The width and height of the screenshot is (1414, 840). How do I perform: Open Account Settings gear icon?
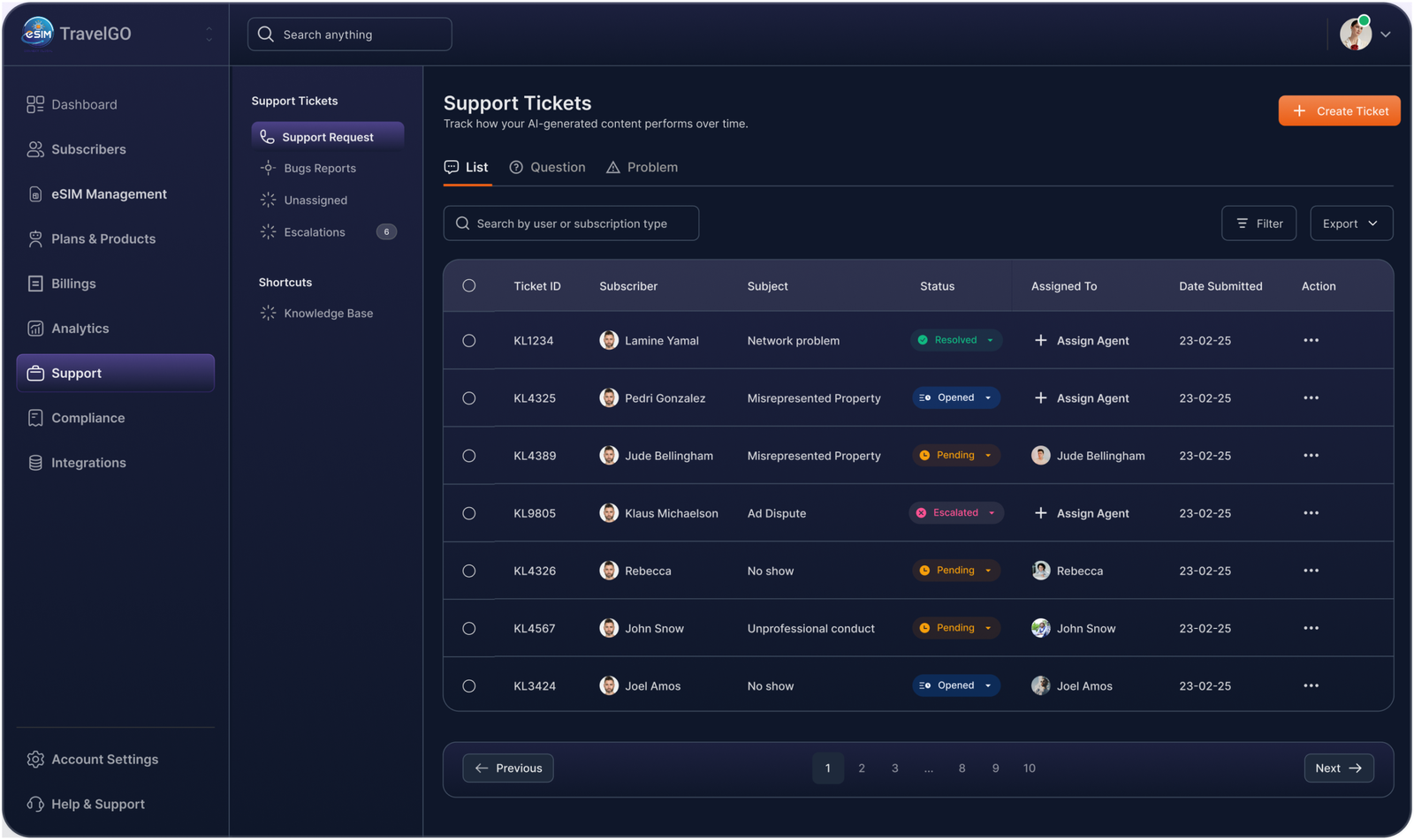click(35, 760)
